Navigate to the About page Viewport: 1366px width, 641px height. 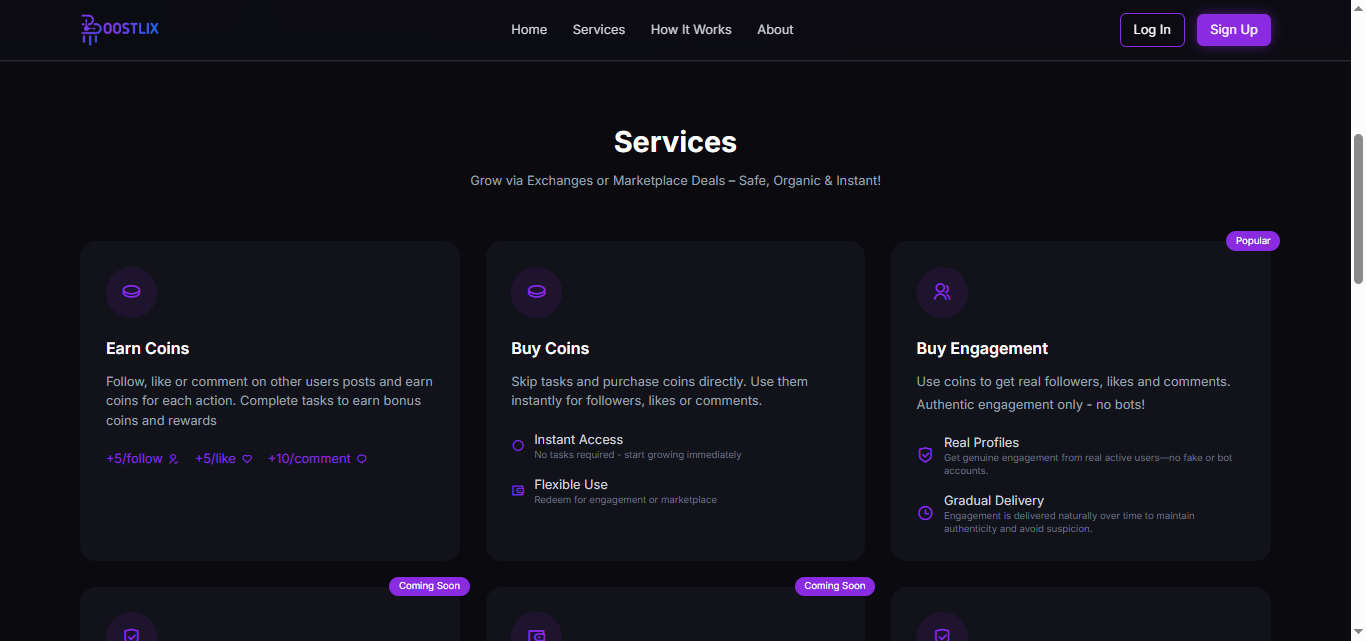click(x=775, y=30)
